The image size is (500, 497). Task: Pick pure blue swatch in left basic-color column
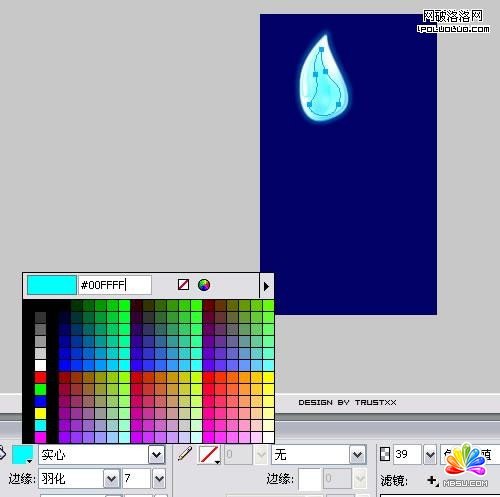click(x=41, y=401)
